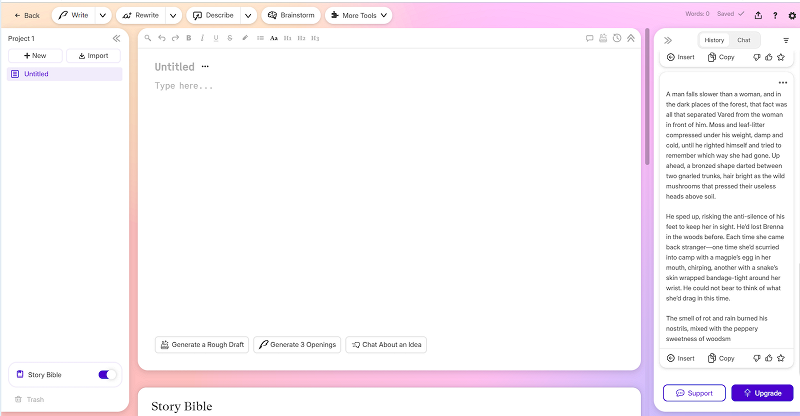This screenshot has height=416, width=800.
Task: Copy the Vared story text from lower card
Action: point(721,358)
